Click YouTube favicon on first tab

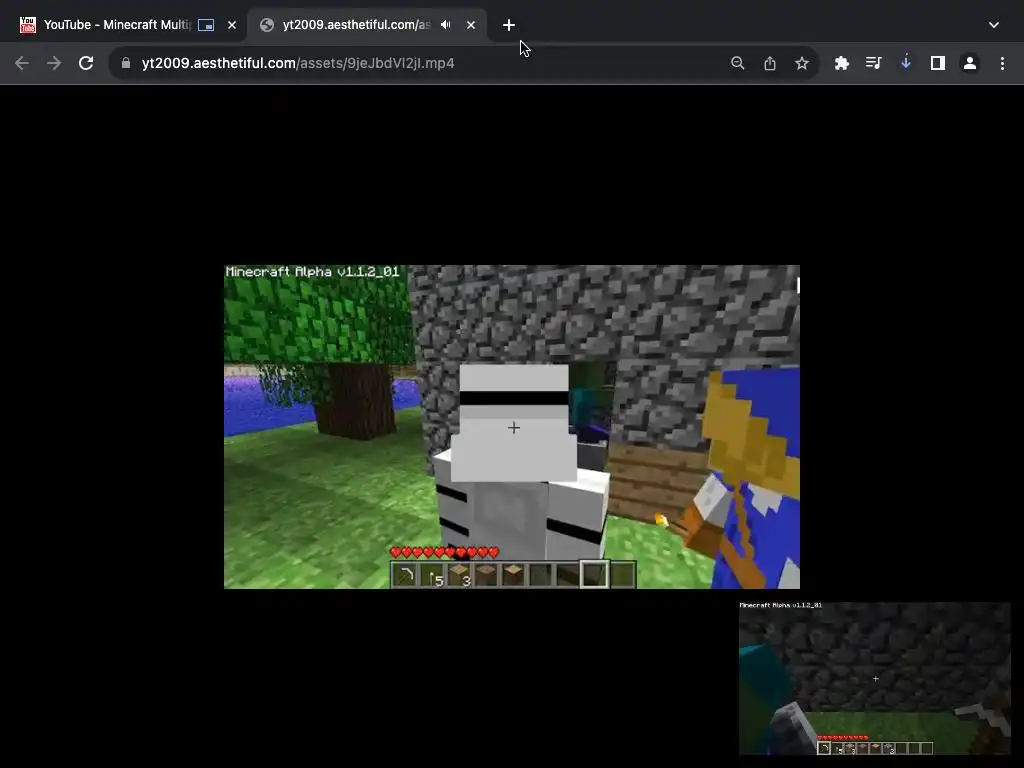[27, 25]
